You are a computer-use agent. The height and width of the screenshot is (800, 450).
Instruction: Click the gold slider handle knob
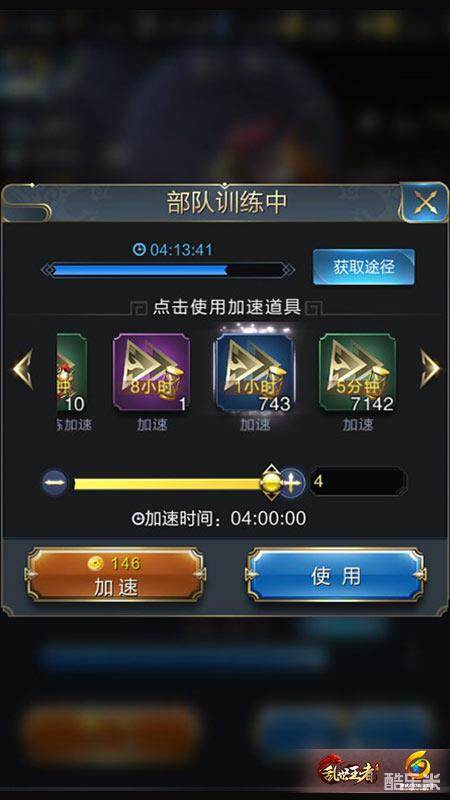click(x=271, y=482)
